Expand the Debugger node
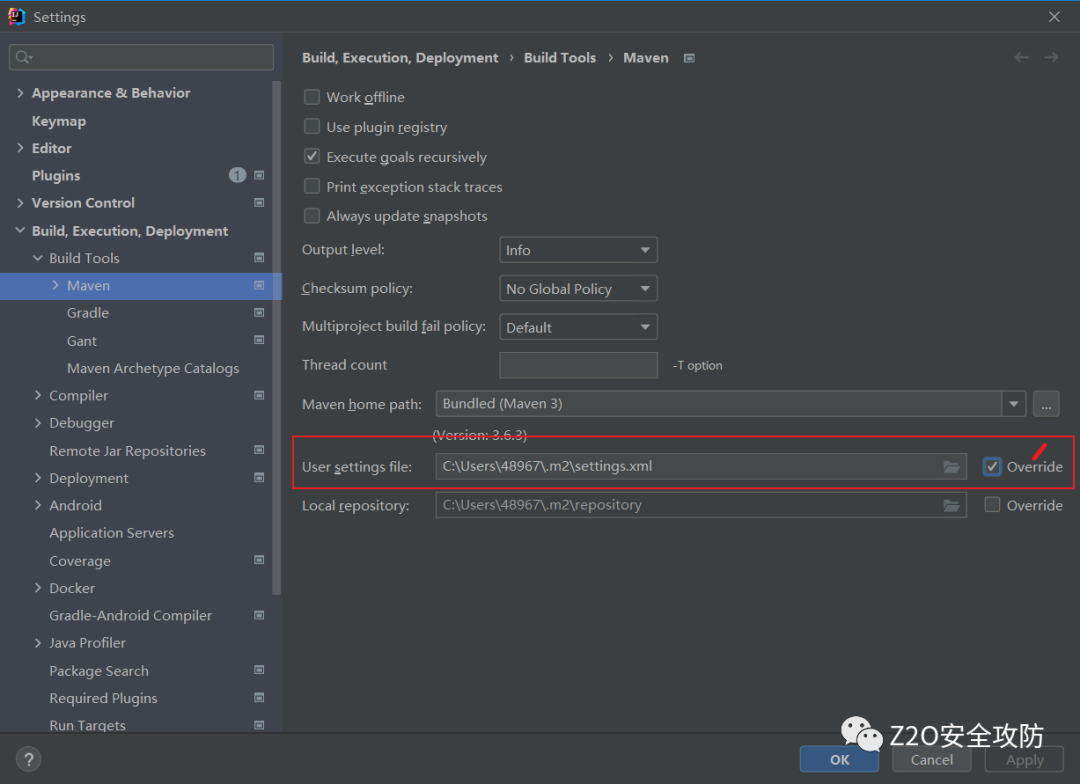The image size is (1080, 784). pos(38,422)
